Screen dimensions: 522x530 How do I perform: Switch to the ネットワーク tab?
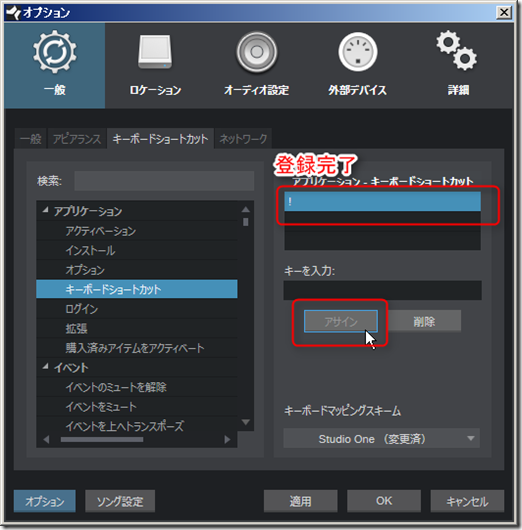point(243,139)
